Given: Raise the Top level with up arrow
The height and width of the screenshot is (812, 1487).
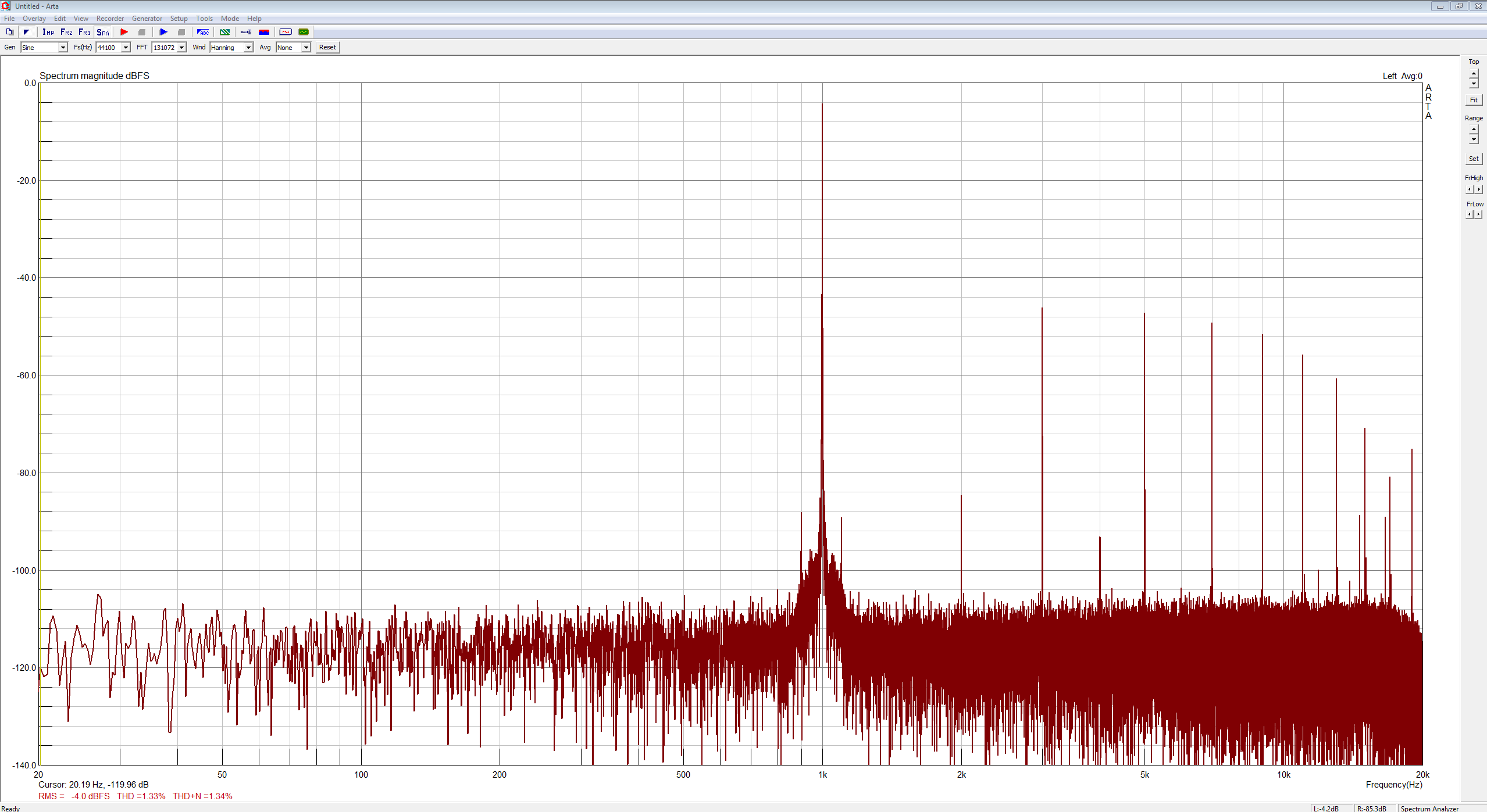Looking at the screenshot, I should [x=1474, y=73].
